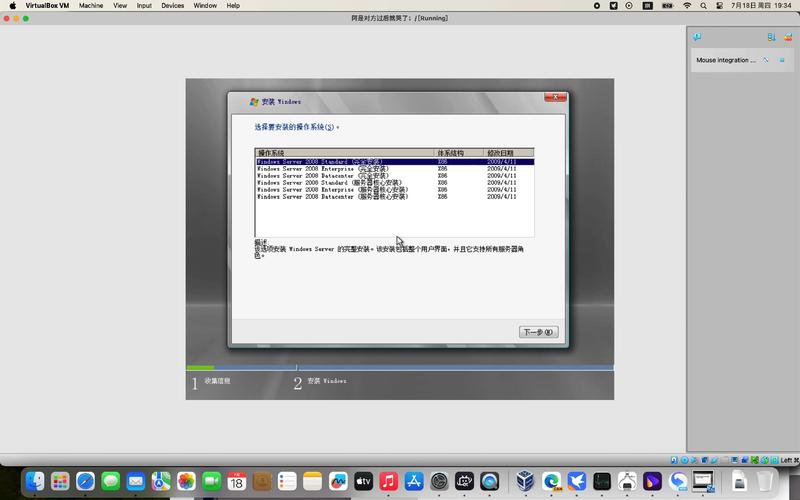The height and width of the screenshot is (500, 800).
Task: Open the VirtualBox VM menu
Action: [47, 6]
